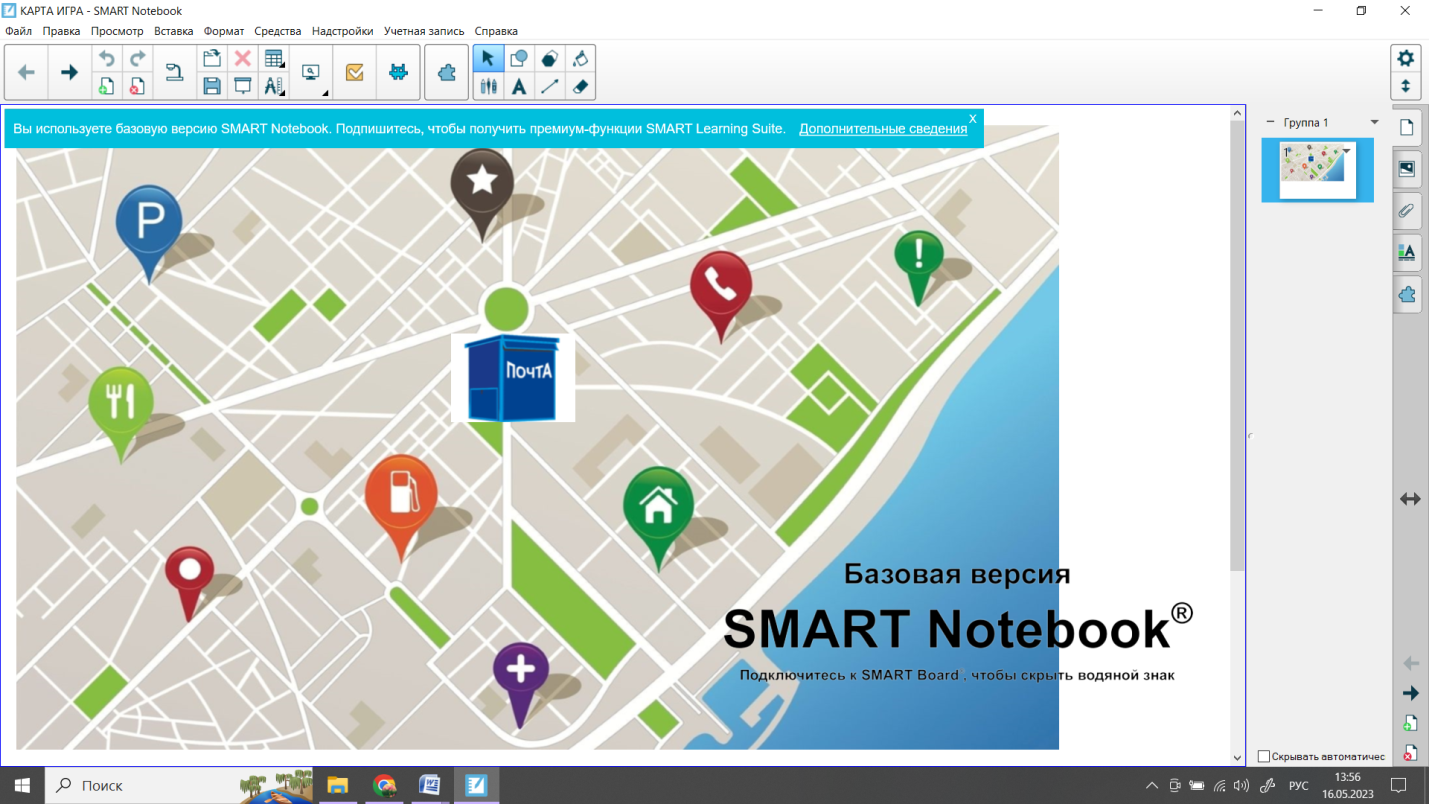
Task: Open the Table insert dropdown
Action: 273,59
